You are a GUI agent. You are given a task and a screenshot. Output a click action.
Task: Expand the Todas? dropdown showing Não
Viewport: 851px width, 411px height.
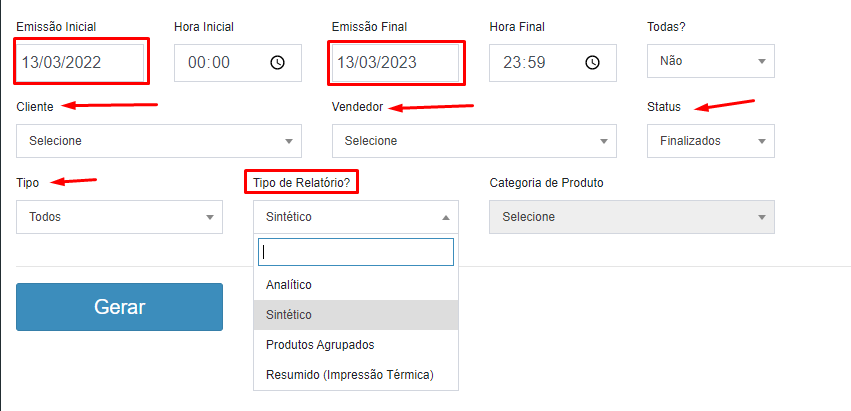click(x=710, y=61)
